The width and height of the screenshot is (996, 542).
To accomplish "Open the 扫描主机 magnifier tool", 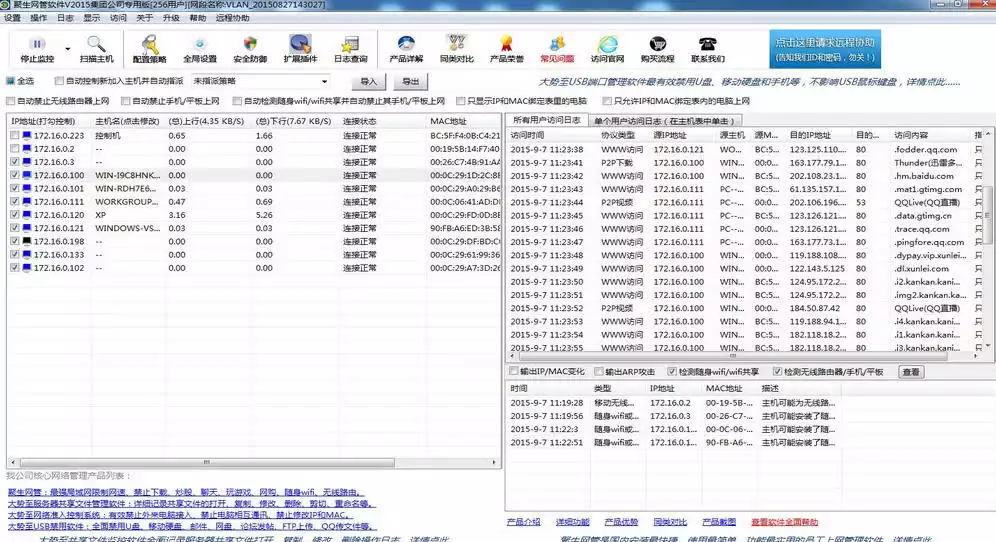I will [x=97, y=44].
